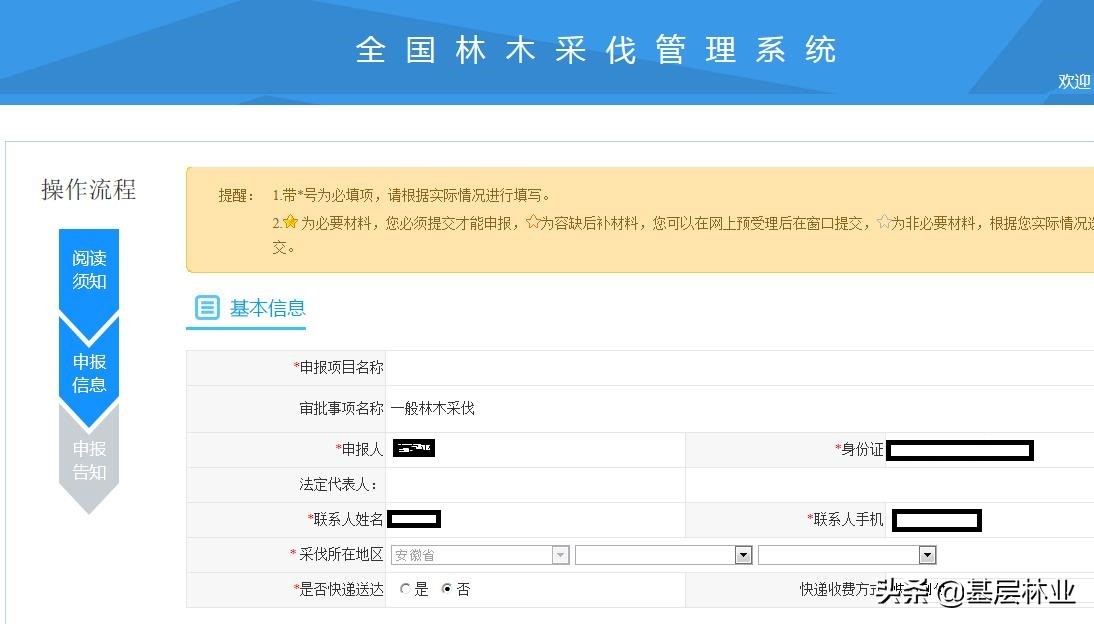Click the blue 申报信息 step chevron
Image resolution: width=1094 pixels, height=624 pixels.
click(x=88, y=372)
